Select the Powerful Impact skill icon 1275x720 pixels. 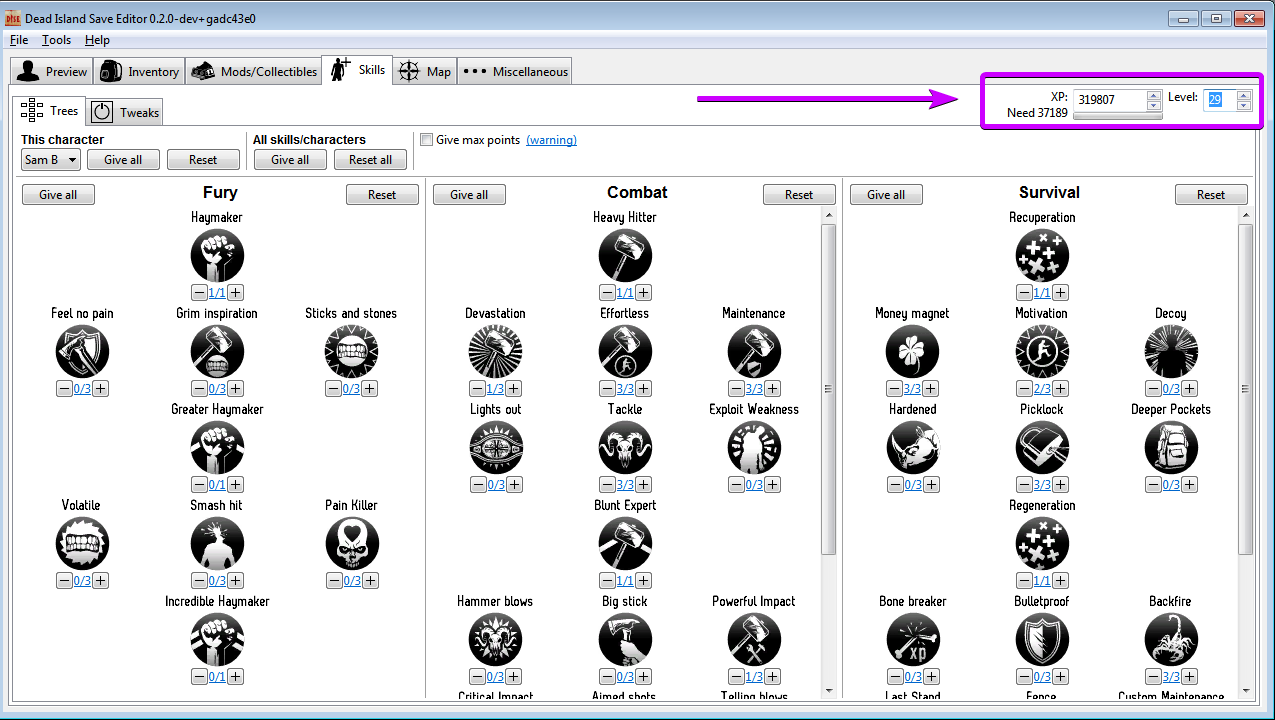tap(754, 639)
